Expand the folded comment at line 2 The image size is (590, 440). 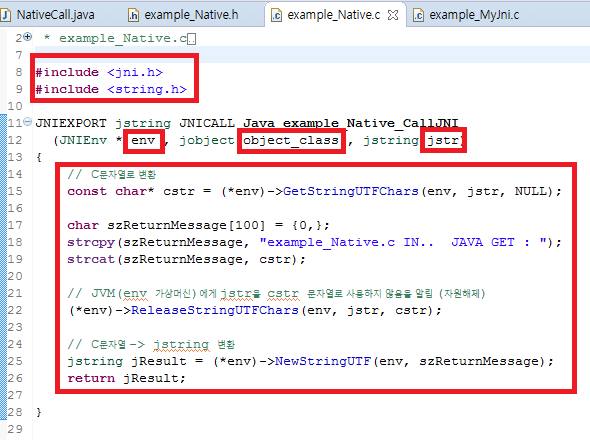(x=27, y=37)
